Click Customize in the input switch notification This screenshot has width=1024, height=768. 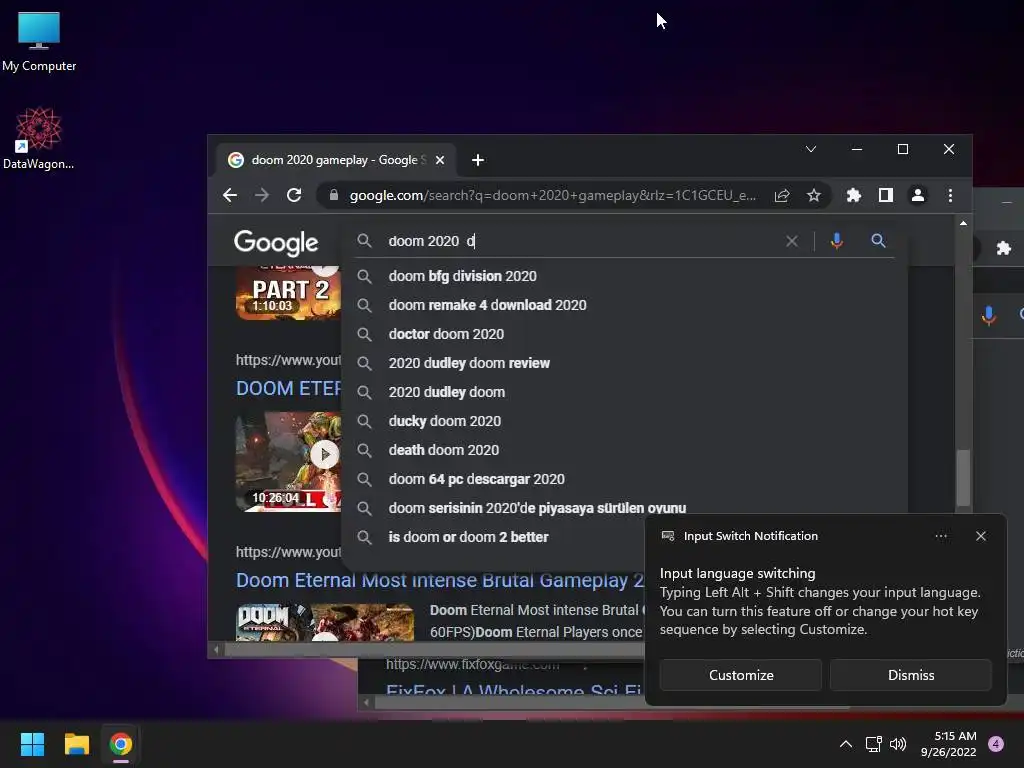click(x=741, y=675)
